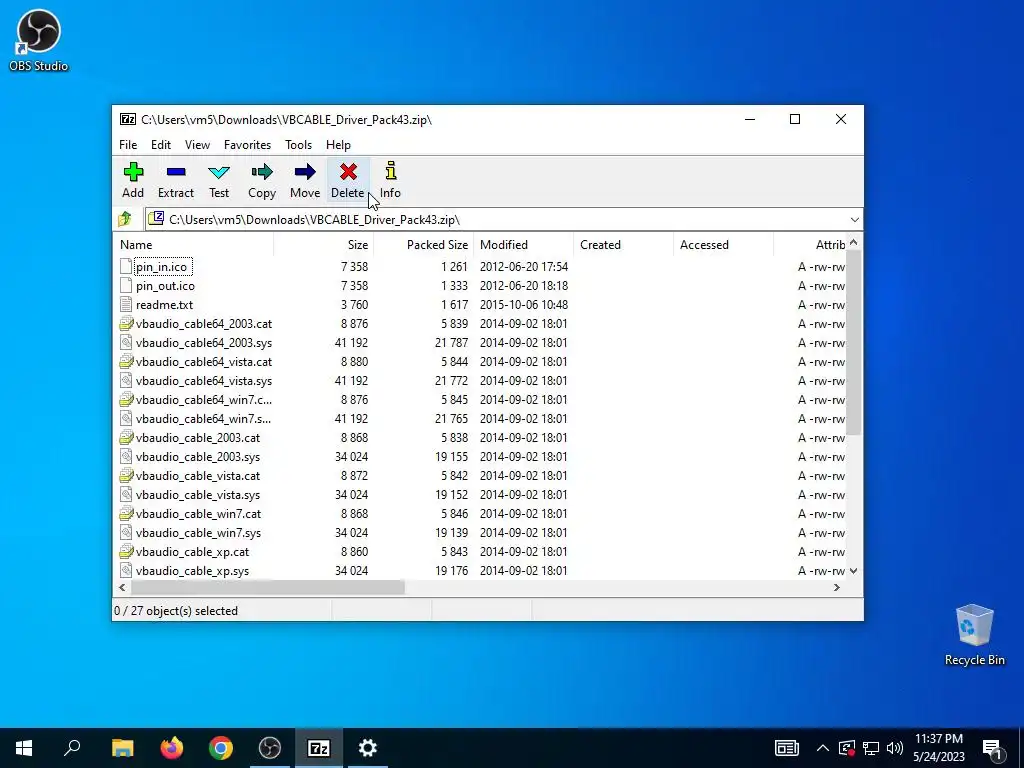Open Windows Start menu
This screenshot has height=768, width=1024.
pos(24,748)
